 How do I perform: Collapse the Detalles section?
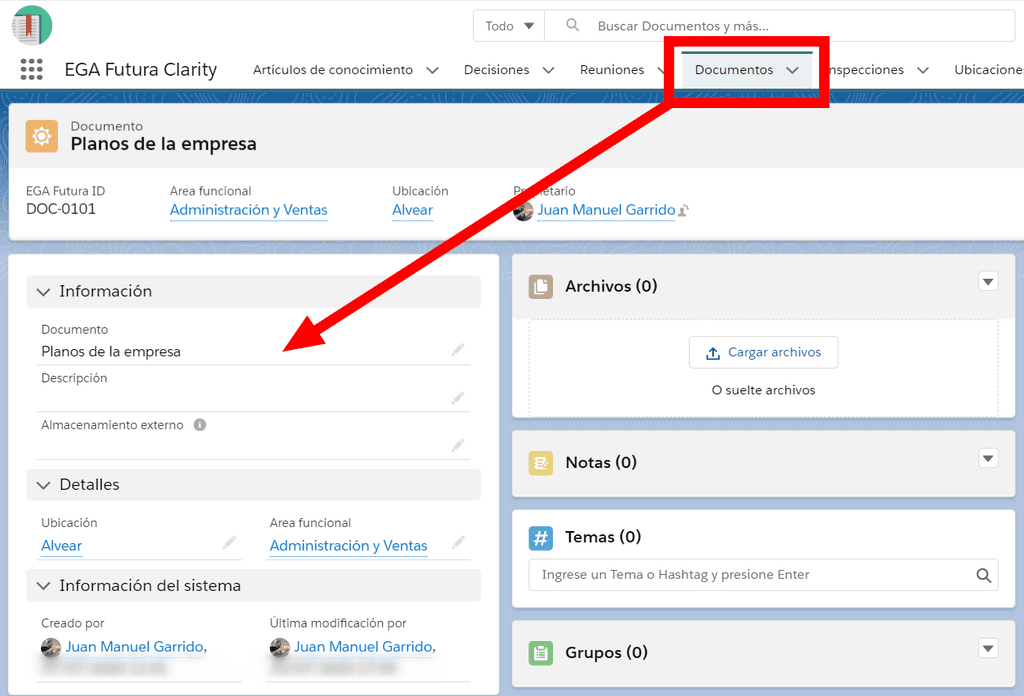[x=44, y=485]
